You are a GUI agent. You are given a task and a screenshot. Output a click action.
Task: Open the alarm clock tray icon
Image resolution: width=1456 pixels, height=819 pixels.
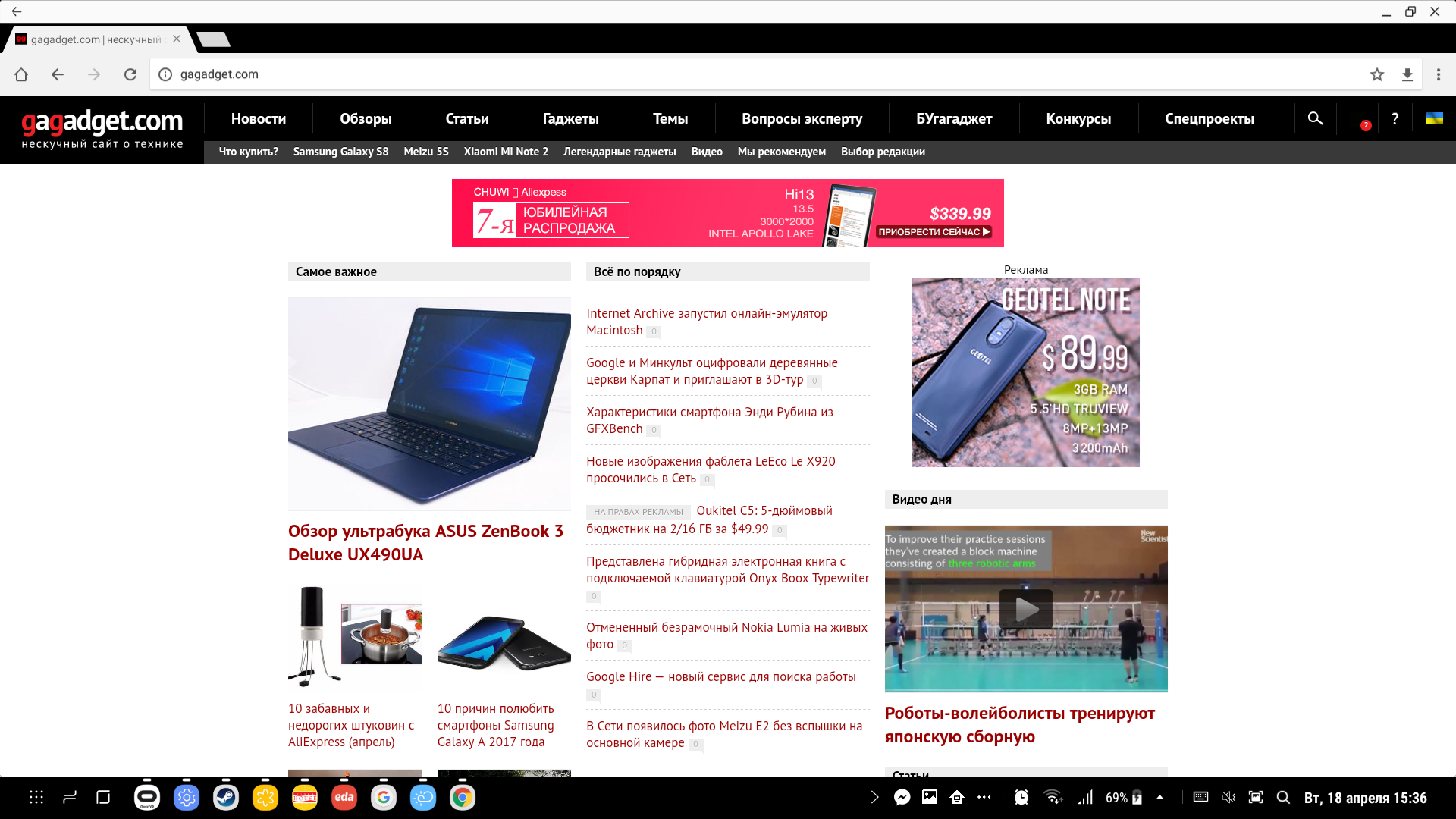pyautogui.click(x=1021, y=797)
